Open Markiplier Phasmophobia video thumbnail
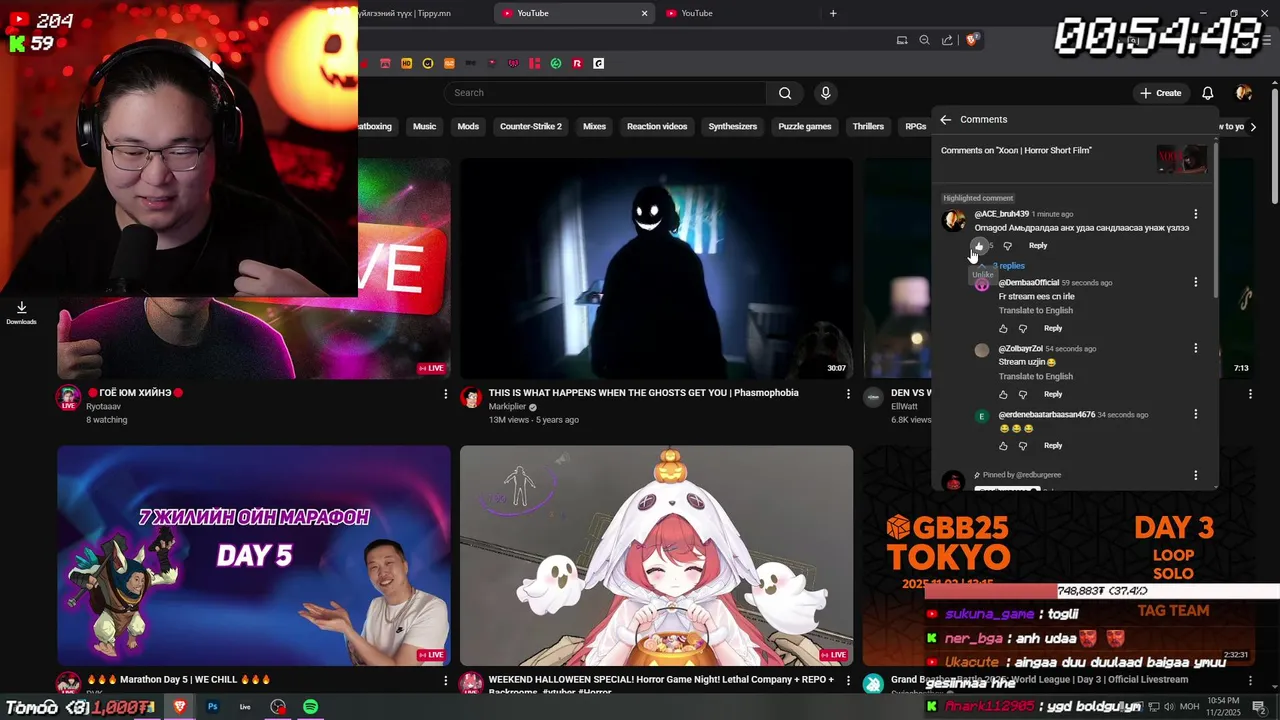Viewport: 1280px width, 720px height. (x=656, y=268)
